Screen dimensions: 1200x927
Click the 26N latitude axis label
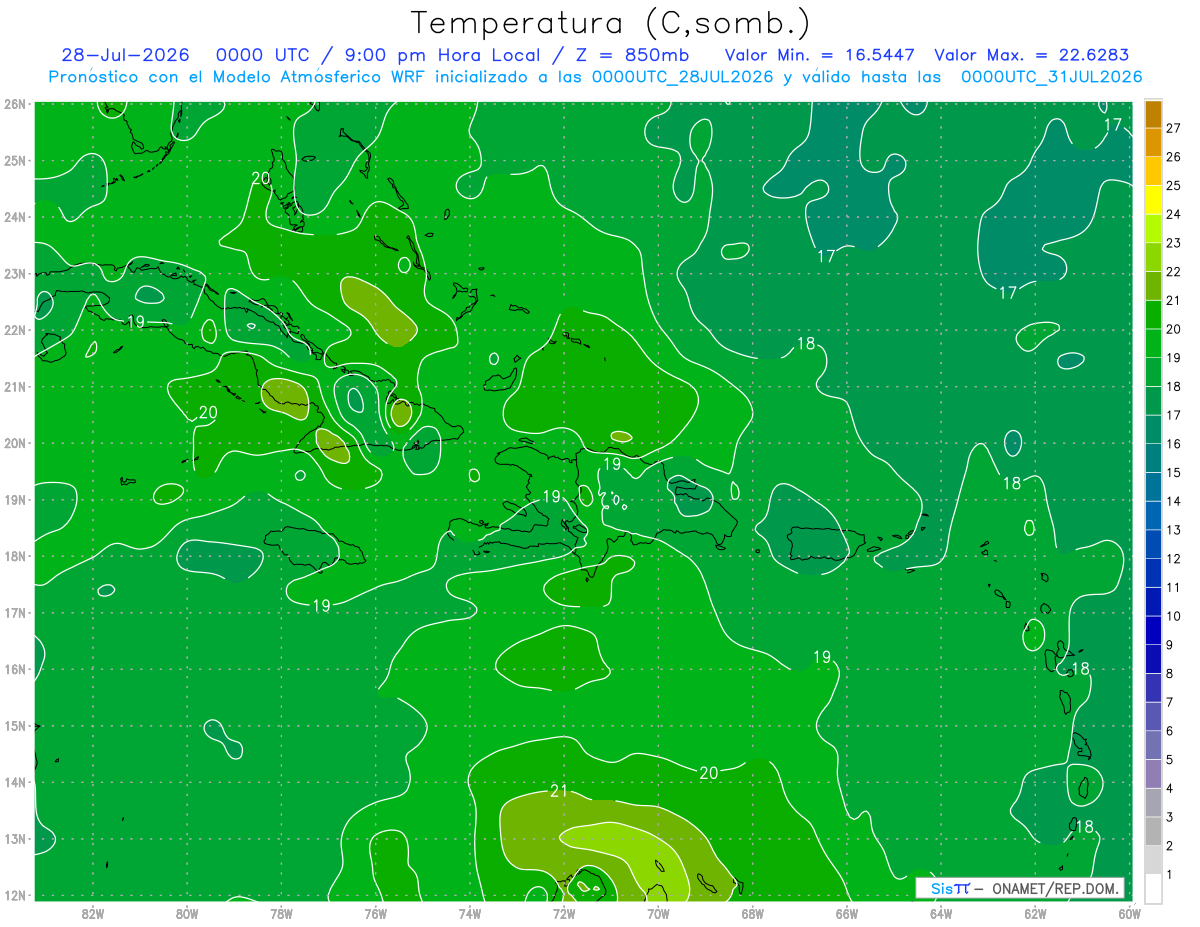(14, 104)
